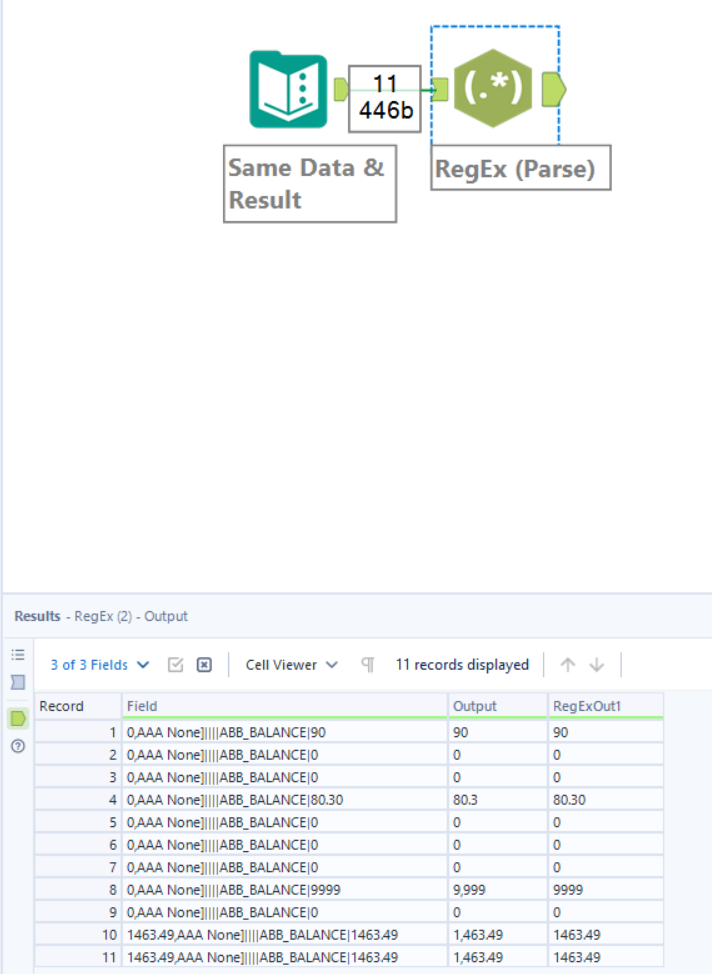Show metadata view in Results sidebar
The width and height of the screenshot is (712, 974).
pos(18,683)
